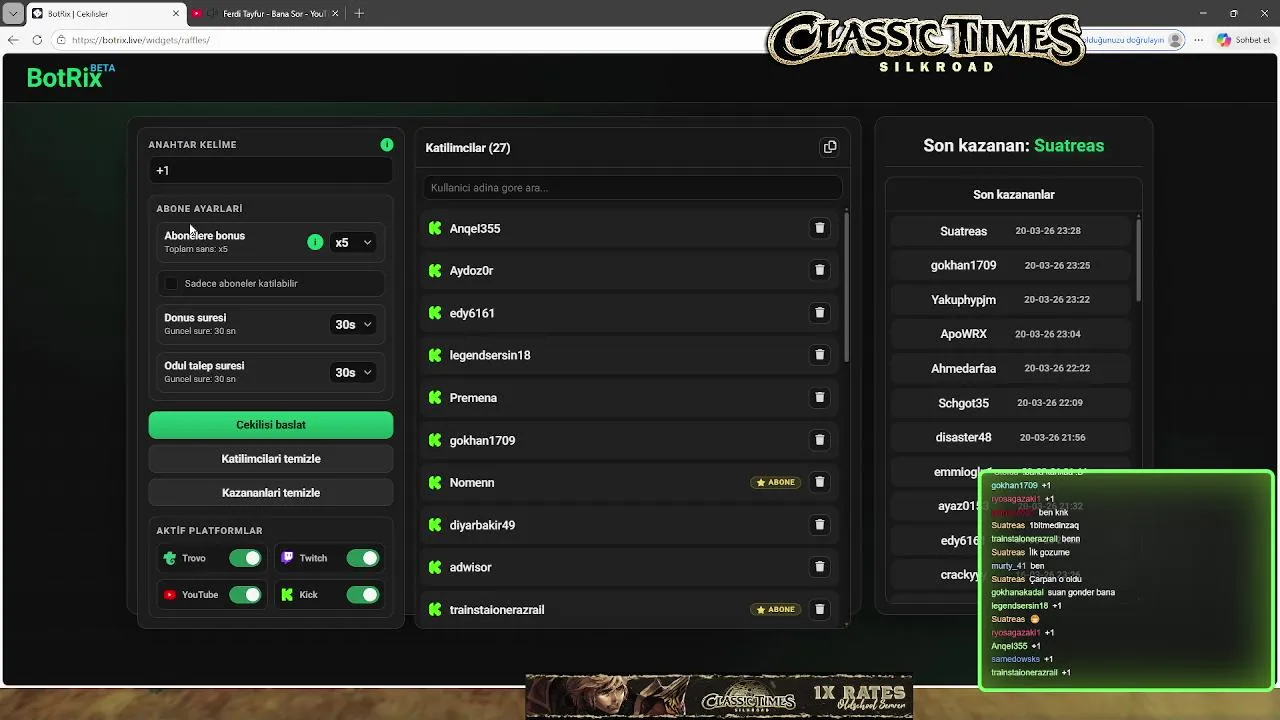Viewport: 1280px width, 720px height.
Task: Click Katilimcilar (27) heading
Action: (x=468, y=148)
